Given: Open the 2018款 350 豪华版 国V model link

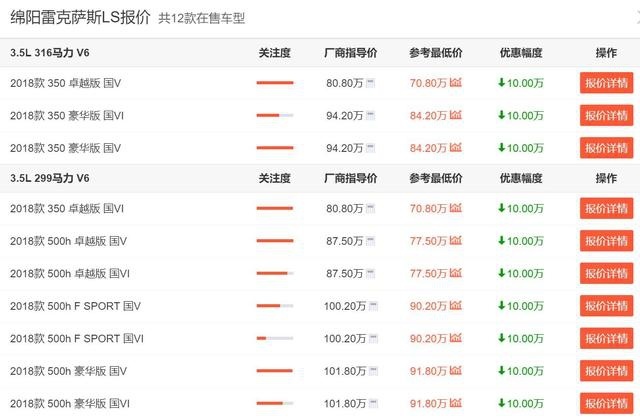Looking at the screenshot, I should [66, 148].
